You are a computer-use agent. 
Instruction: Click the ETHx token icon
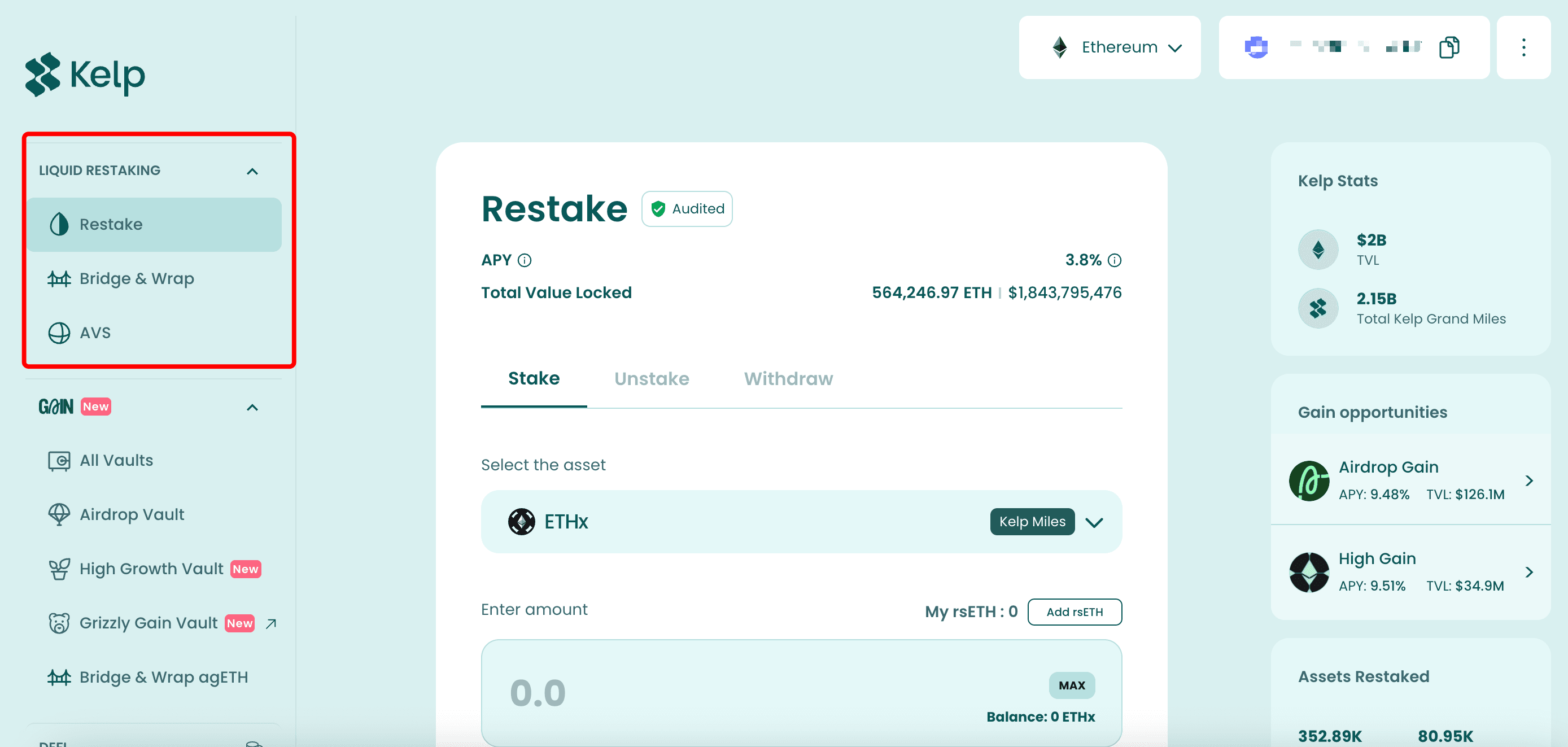coord(522,522)
